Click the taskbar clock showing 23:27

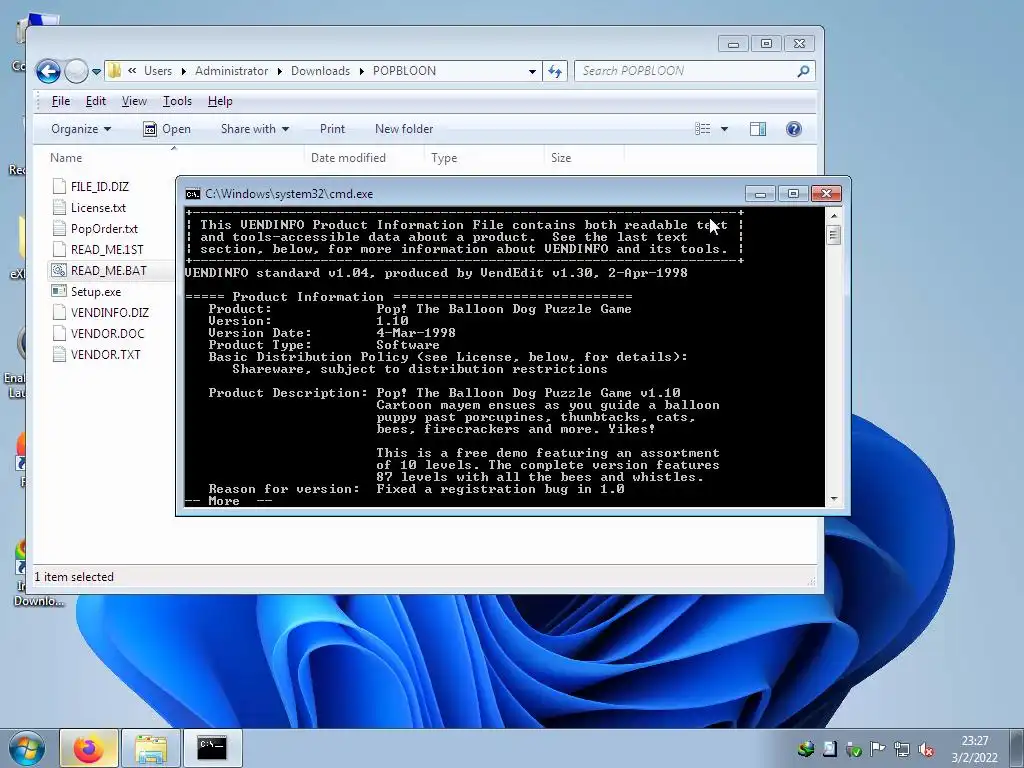974,749
